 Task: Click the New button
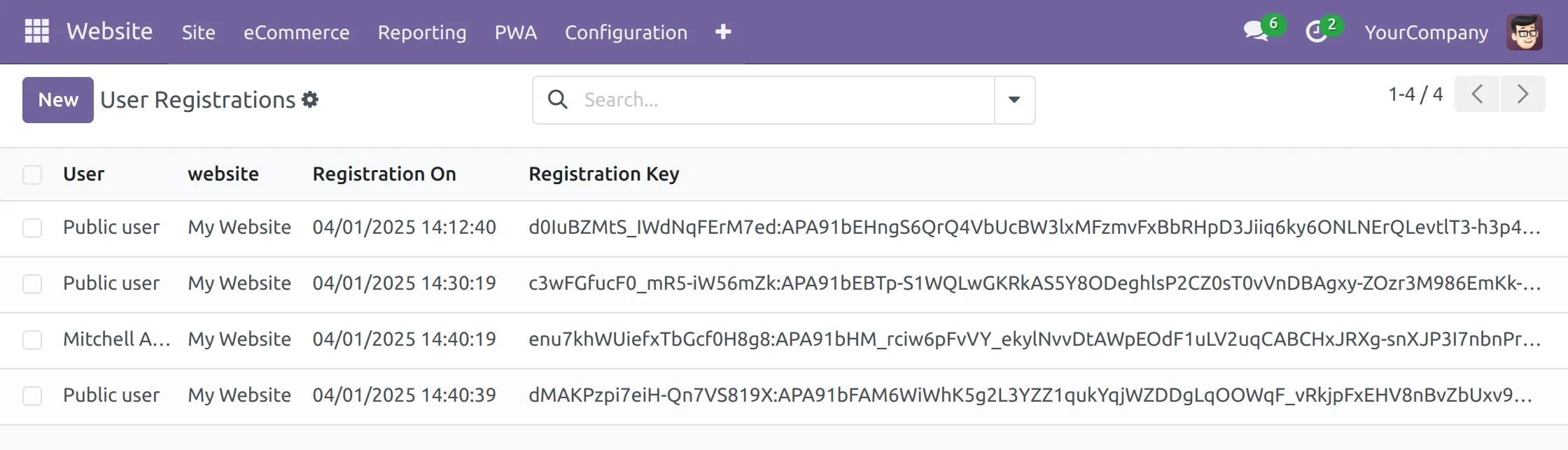point(58,100)
